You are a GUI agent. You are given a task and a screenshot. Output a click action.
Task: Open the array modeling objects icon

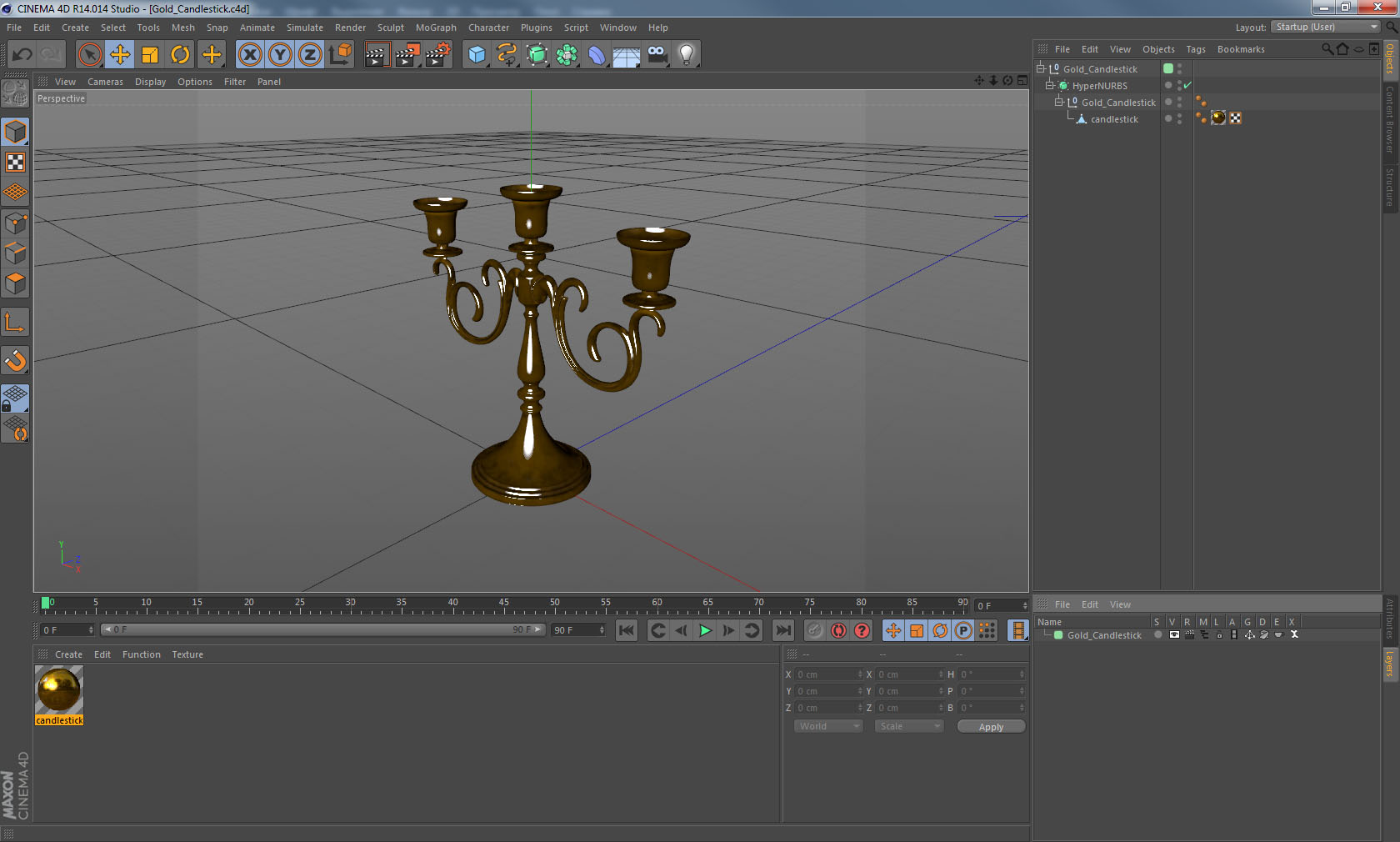[x=567, y=55]
